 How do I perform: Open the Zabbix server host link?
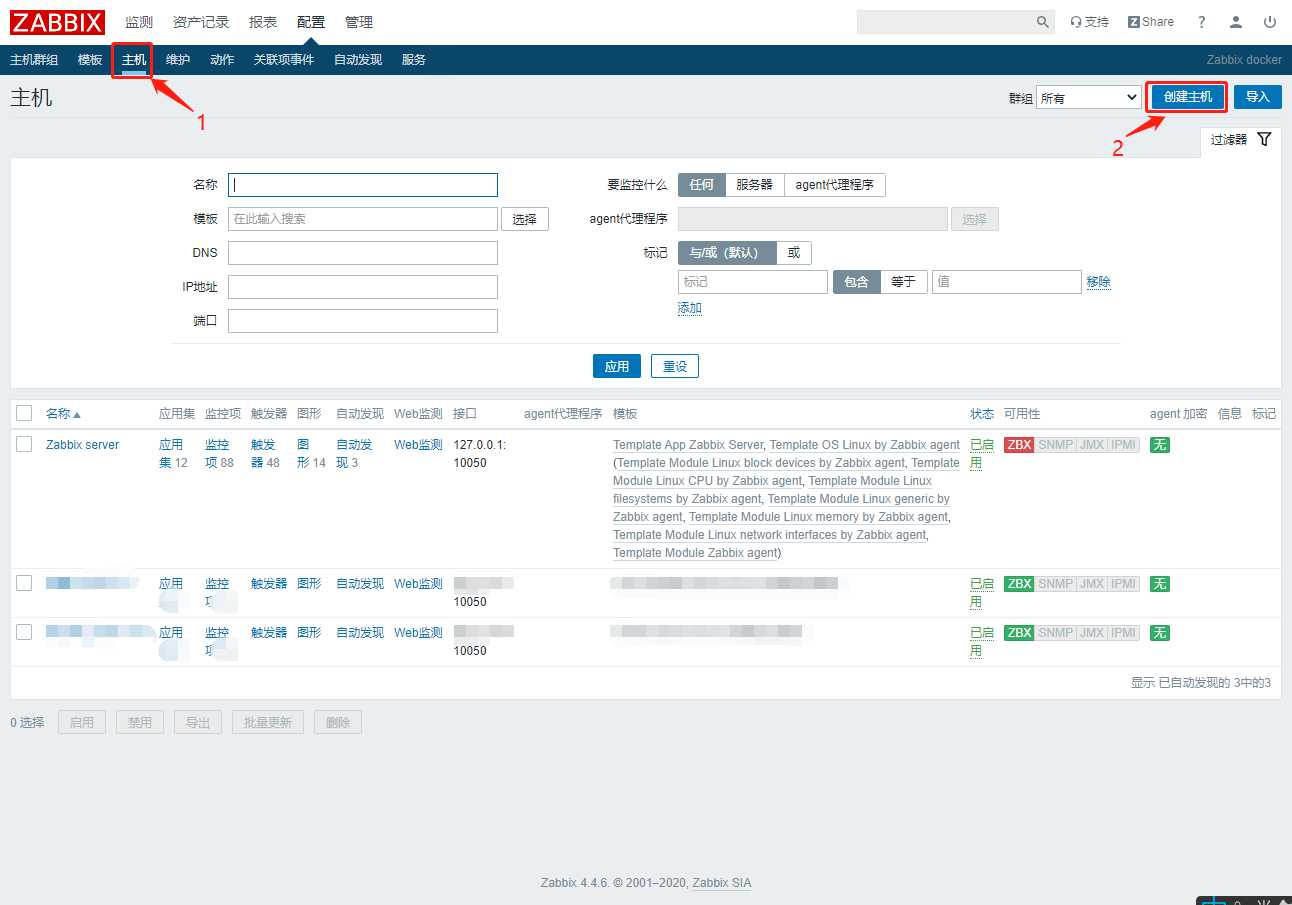[83, 445]
